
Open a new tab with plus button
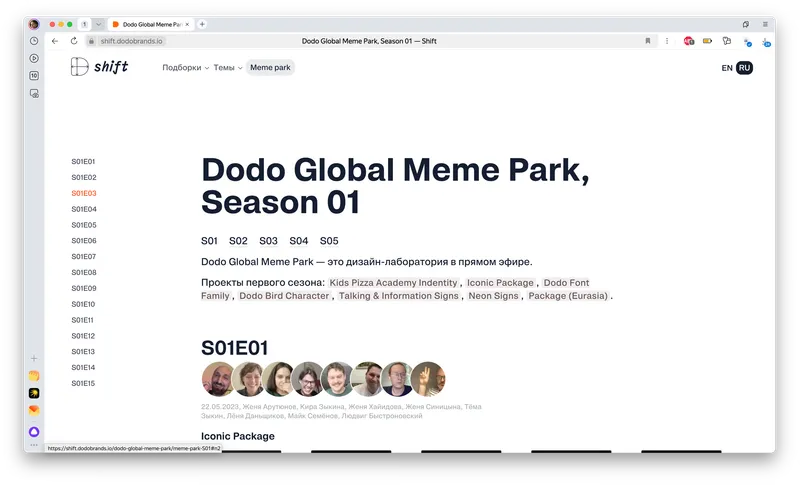point(202,24)
